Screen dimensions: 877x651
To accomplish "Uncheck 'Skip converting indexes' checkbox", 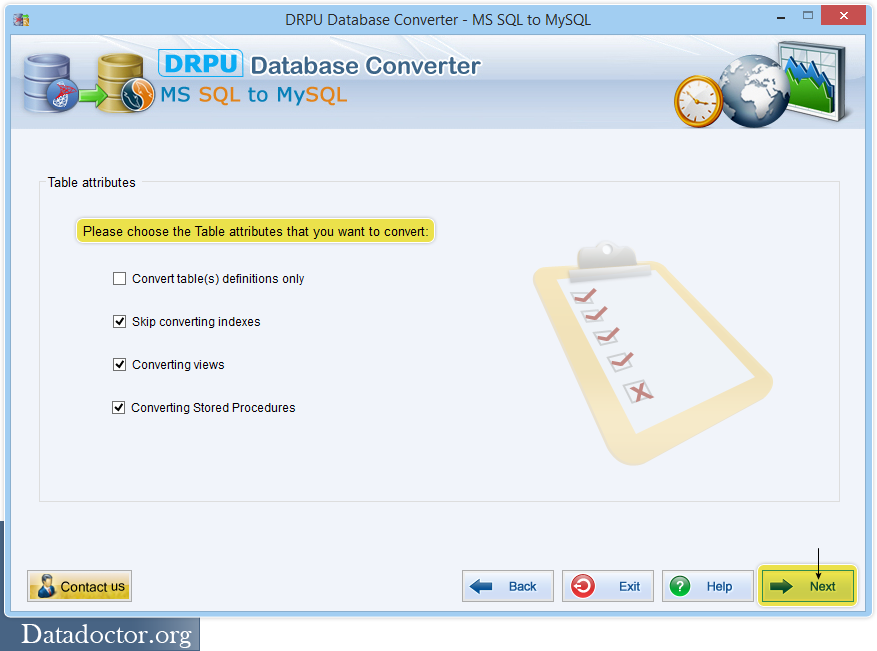I will 119,322.
